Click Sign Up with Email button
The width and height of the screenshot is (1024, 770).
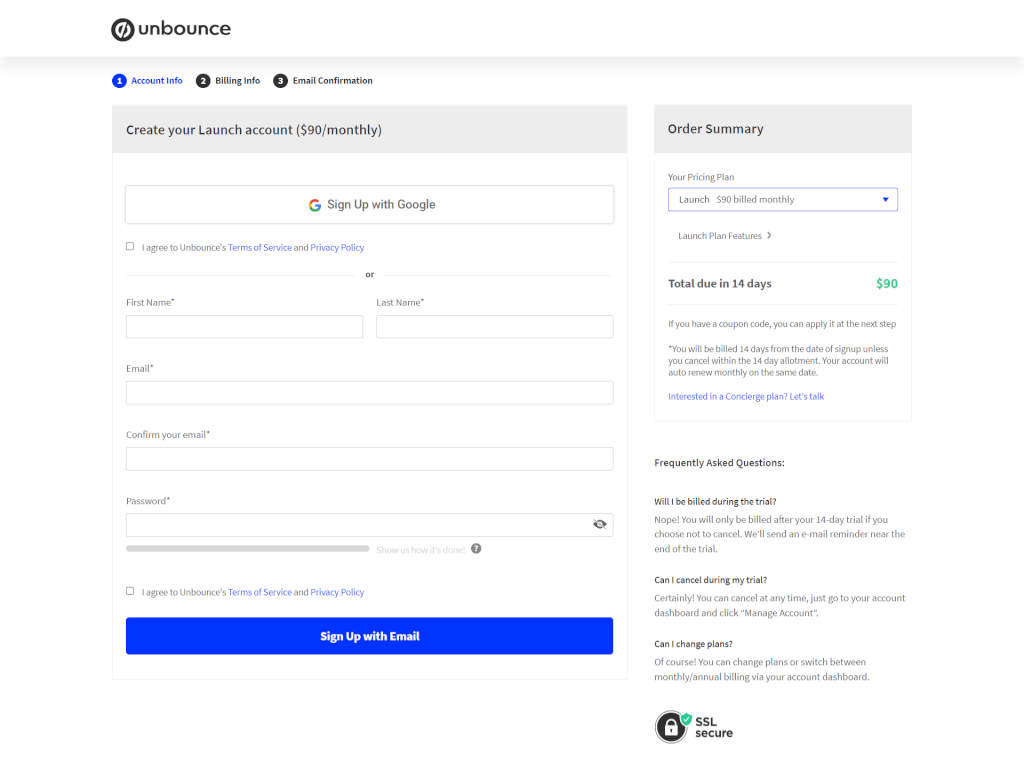pyautogui.click(x=370, y=635)
